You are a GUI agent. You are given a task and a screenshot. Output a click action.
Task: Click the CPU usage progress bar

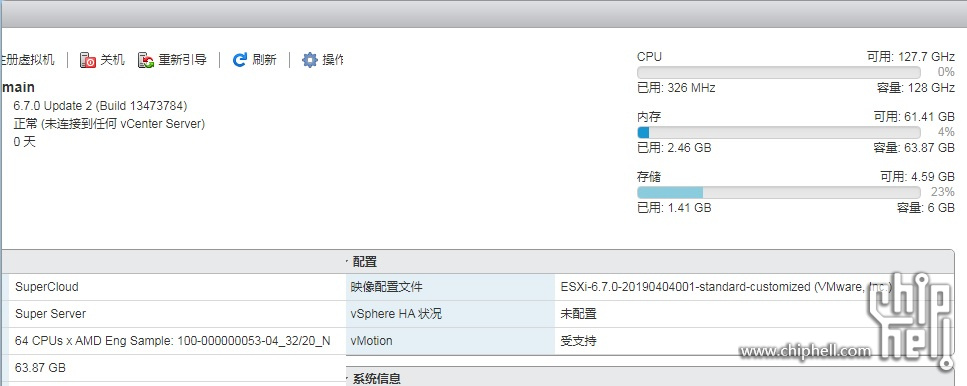(778, 72)
